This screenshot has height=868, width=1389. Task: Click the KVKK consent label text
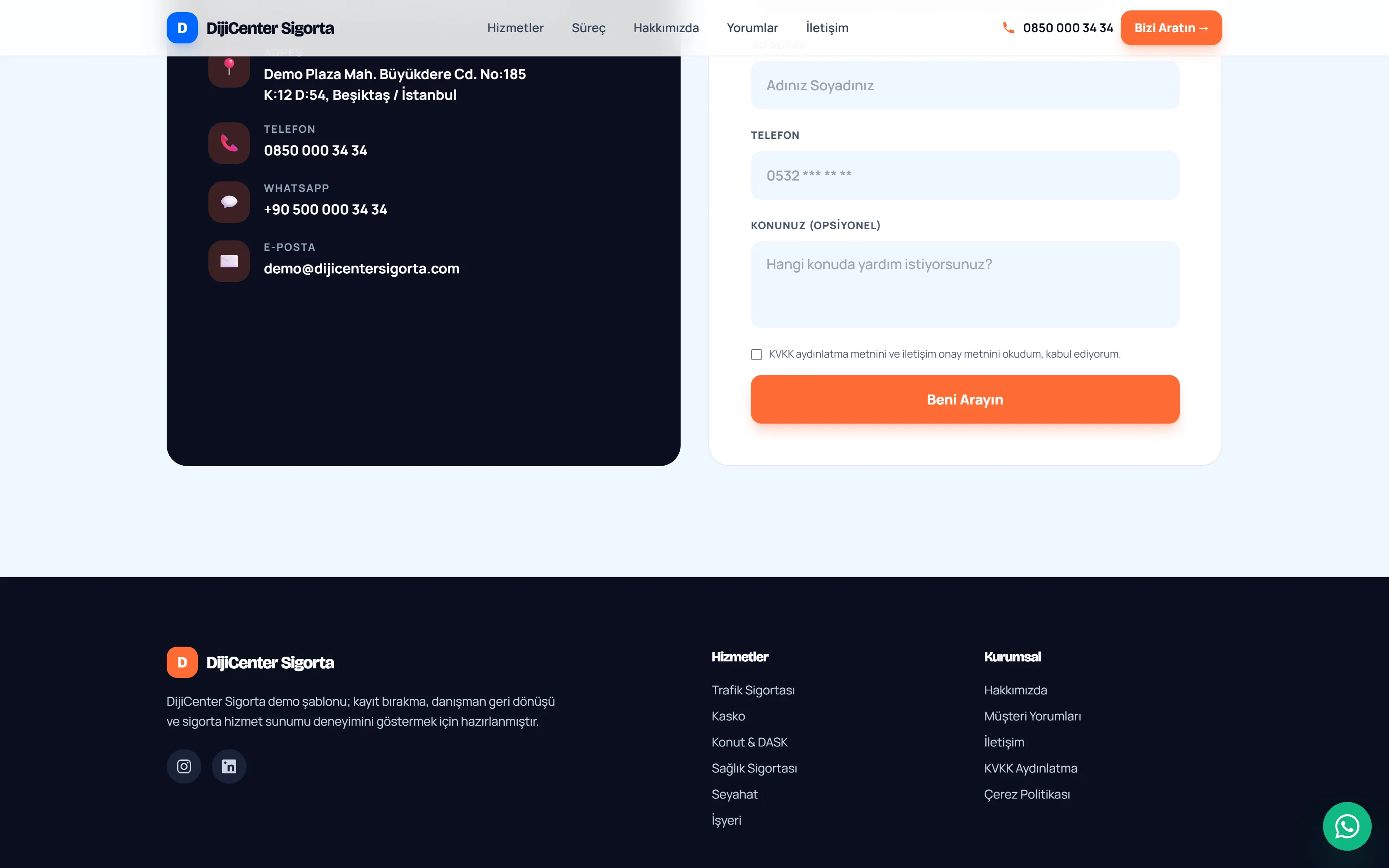coord(945,354)
